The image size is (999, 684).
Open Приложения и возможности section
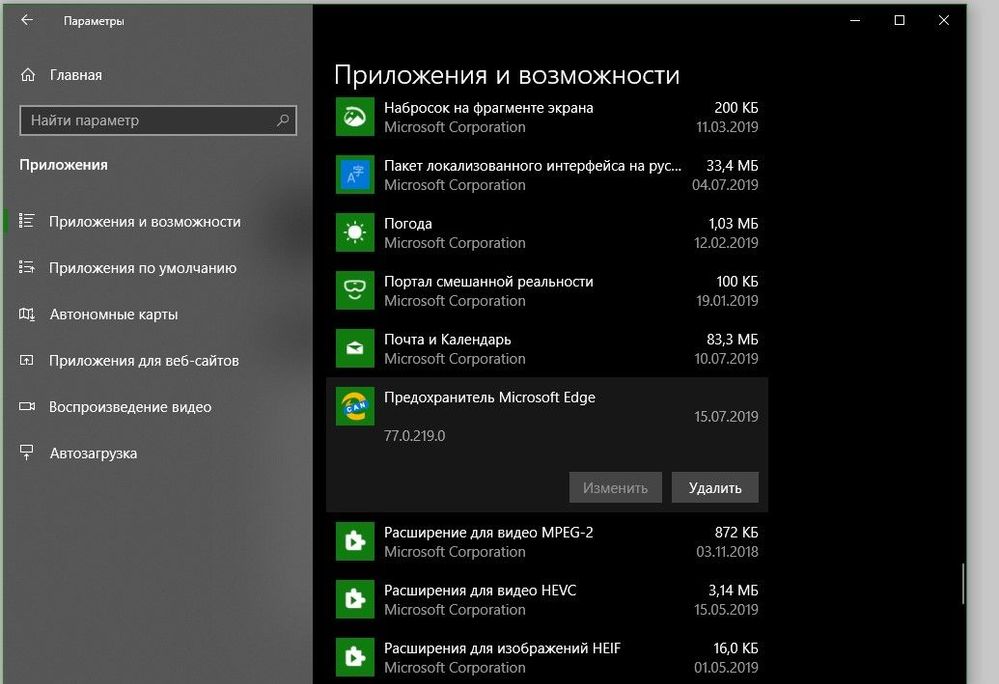click(x=157, y=222)
